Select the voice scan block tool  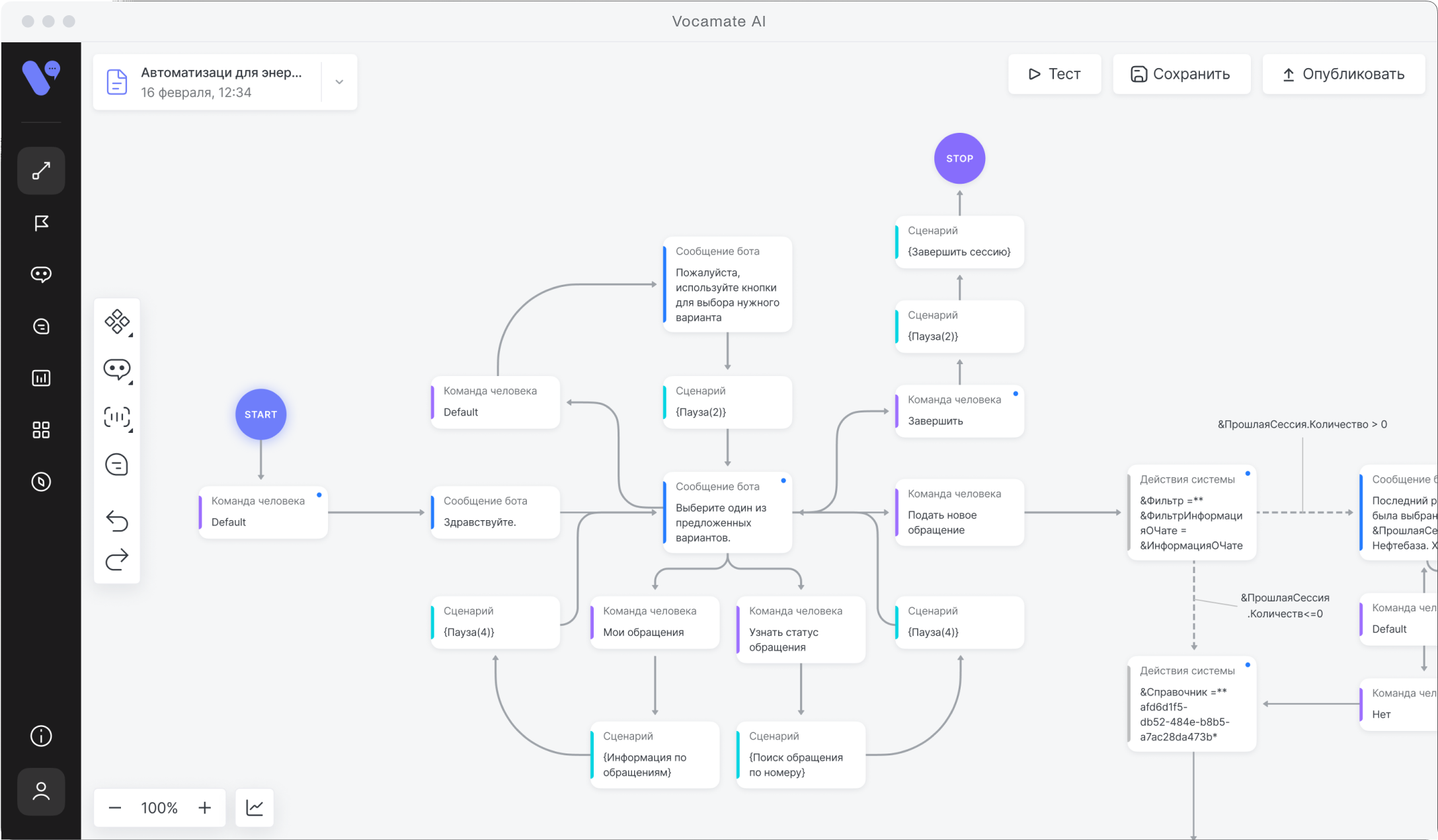[x=117, y=417]
